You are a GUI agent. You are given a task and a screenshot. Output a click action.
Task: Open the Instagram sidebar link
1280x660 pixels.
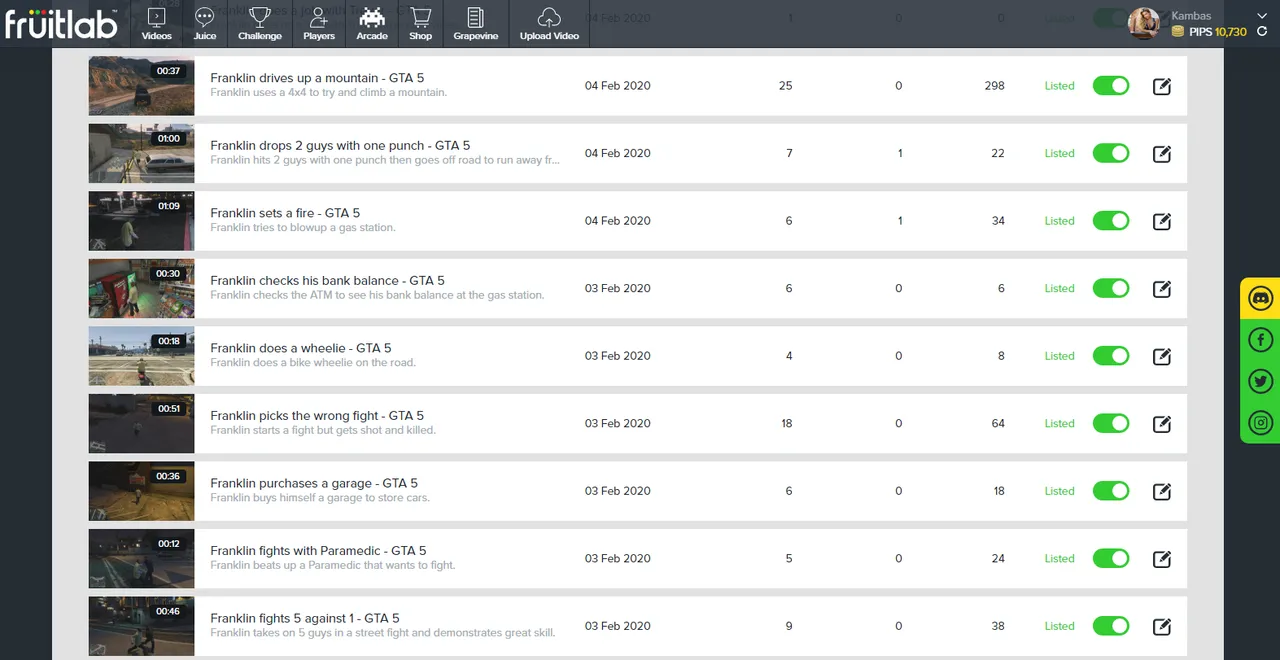(1261, 423)
